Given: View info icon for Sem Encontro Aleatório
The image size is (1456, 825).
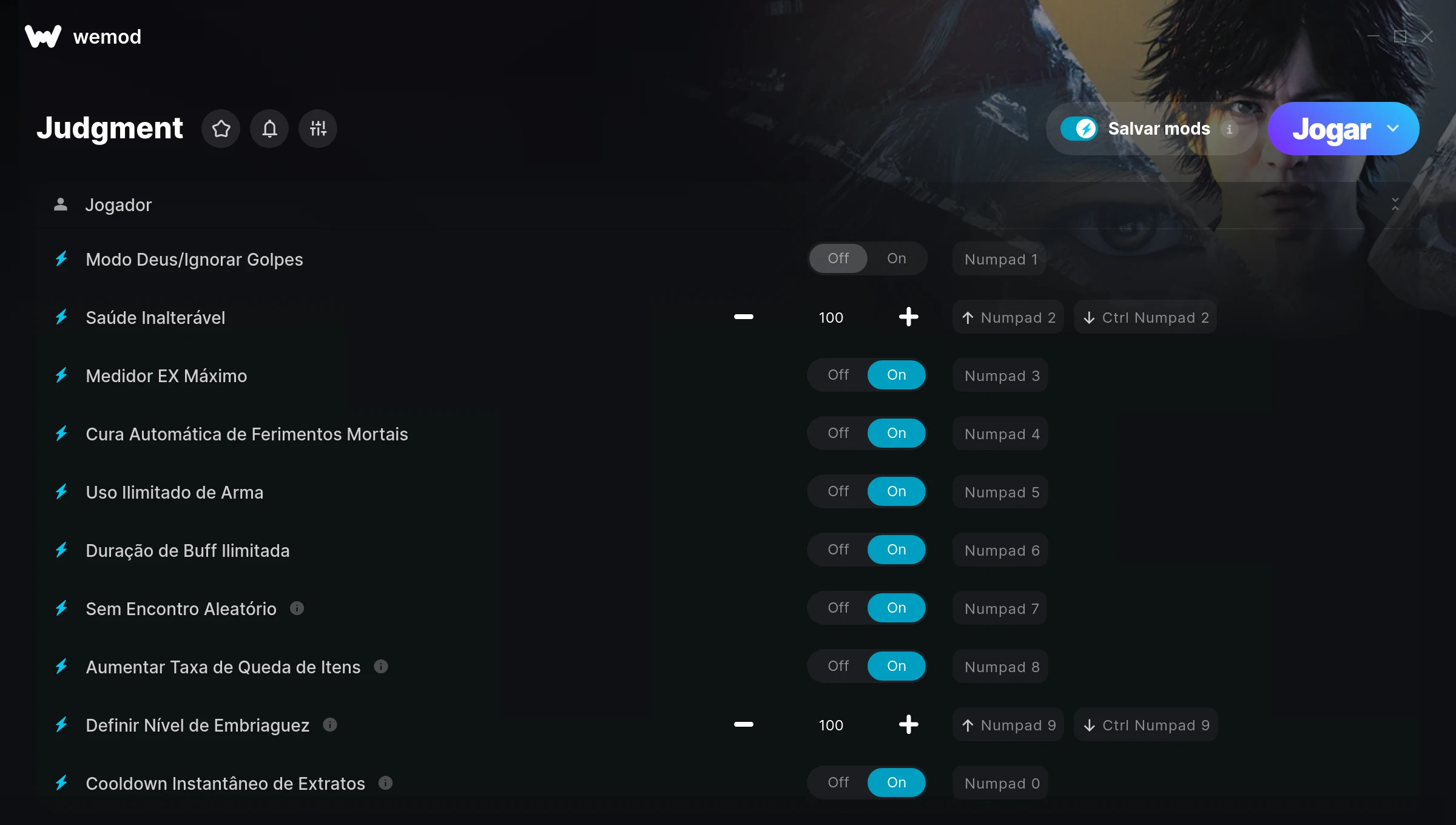Looking at the screenshot, I should pos(297,608).
